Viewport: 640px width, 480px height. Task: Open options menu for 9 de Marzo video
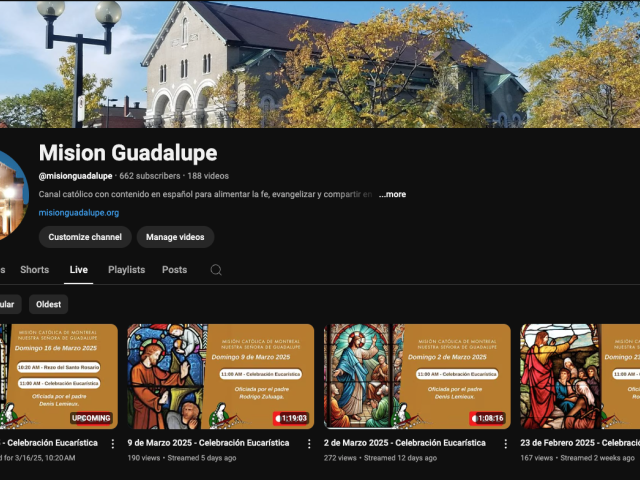tap(309, 444)
